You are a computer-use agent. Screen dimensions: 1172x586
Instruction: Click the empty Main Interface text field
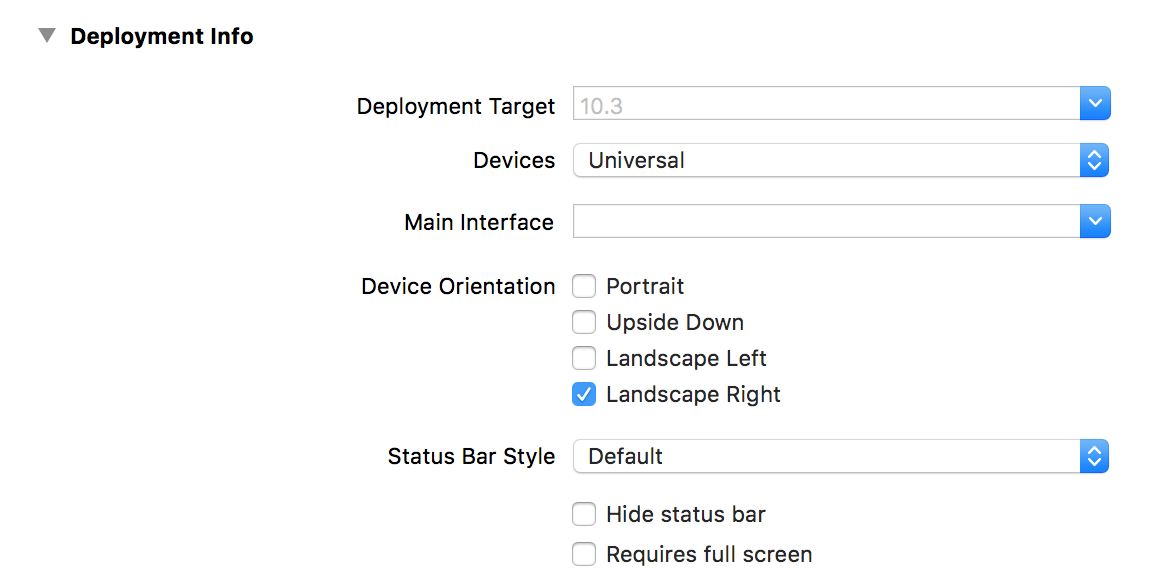point(825,222)
